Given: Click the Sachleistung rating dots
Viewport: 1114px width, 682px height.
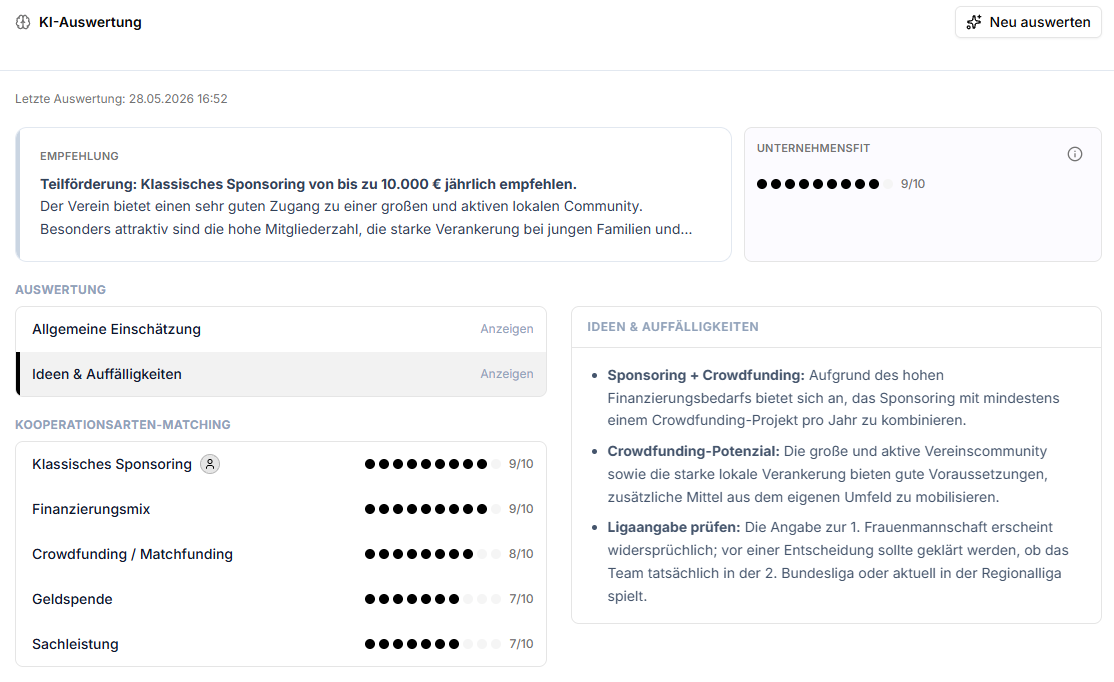Looking at the screenshot, I should (433, 644).
